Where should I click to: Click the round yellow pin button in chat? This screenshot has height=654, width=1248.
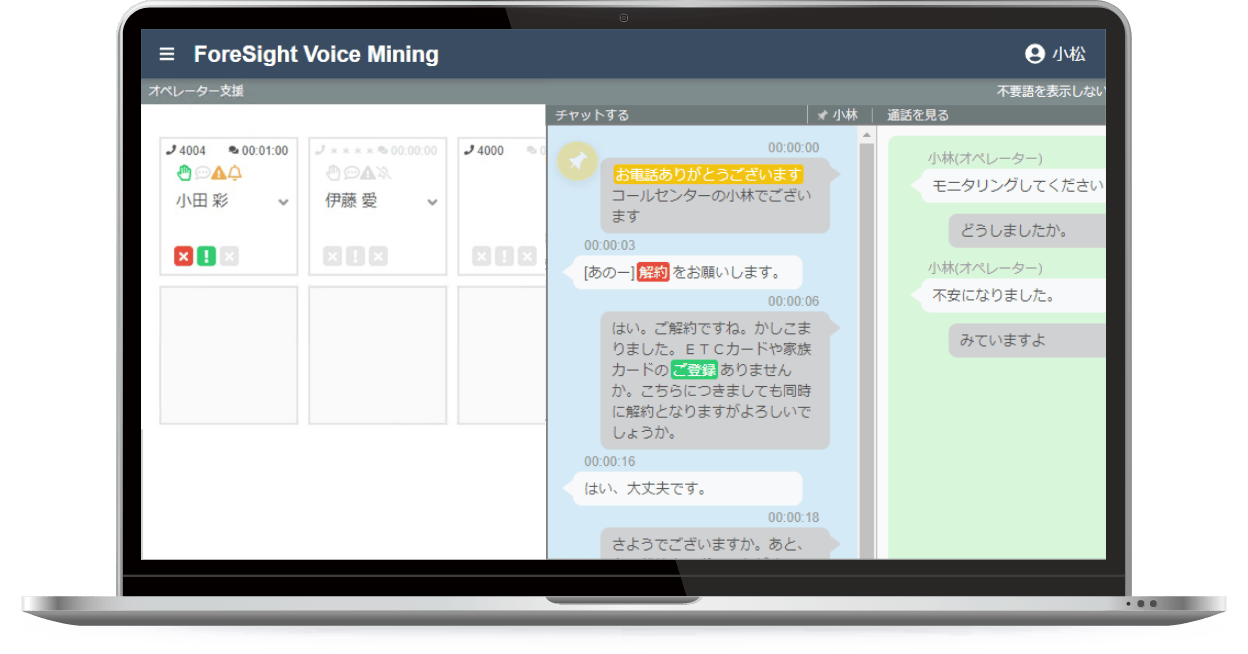click(x=577, y=160)
